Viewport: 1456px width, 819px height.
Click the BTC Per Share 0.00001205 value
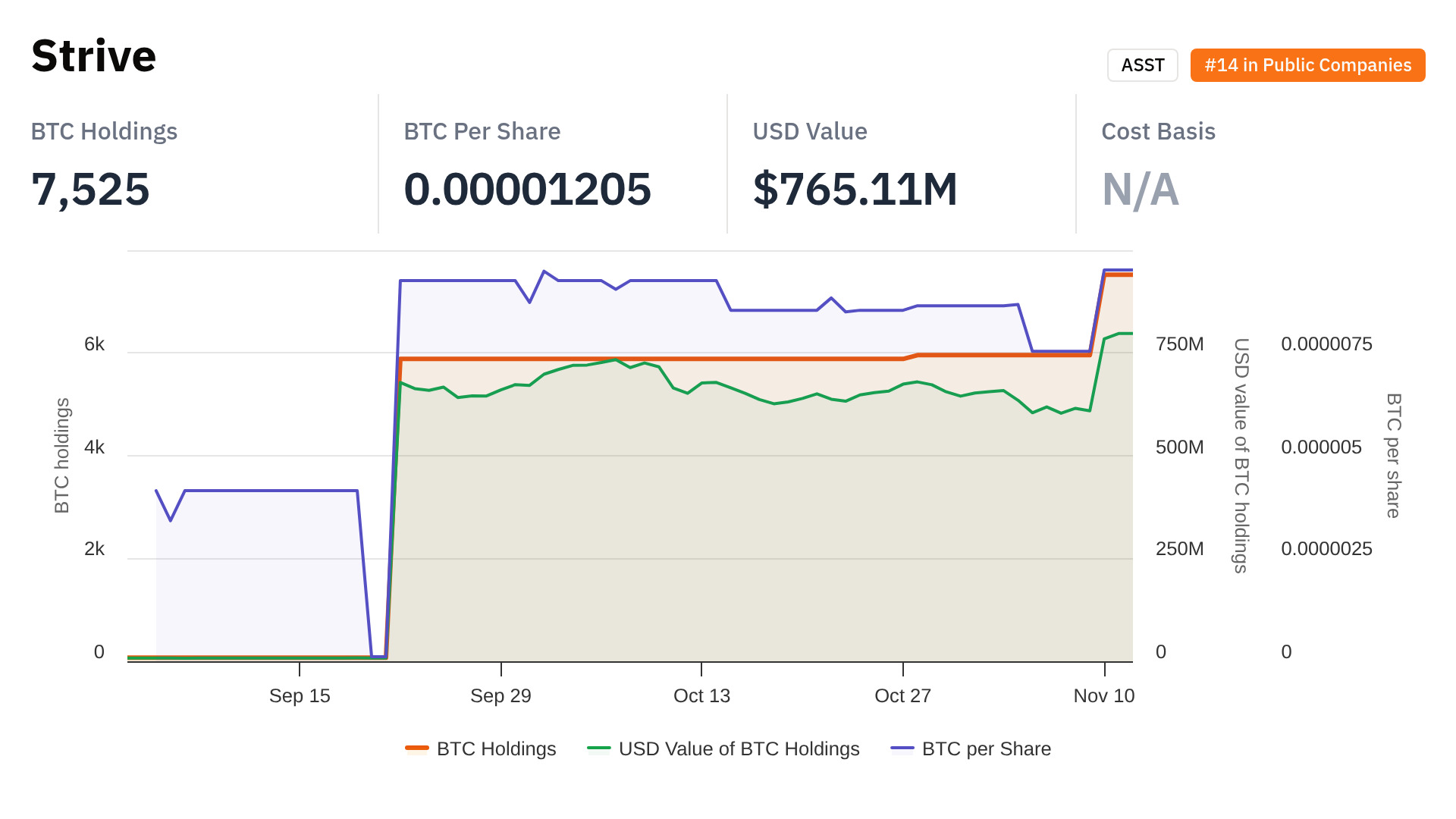527,189
